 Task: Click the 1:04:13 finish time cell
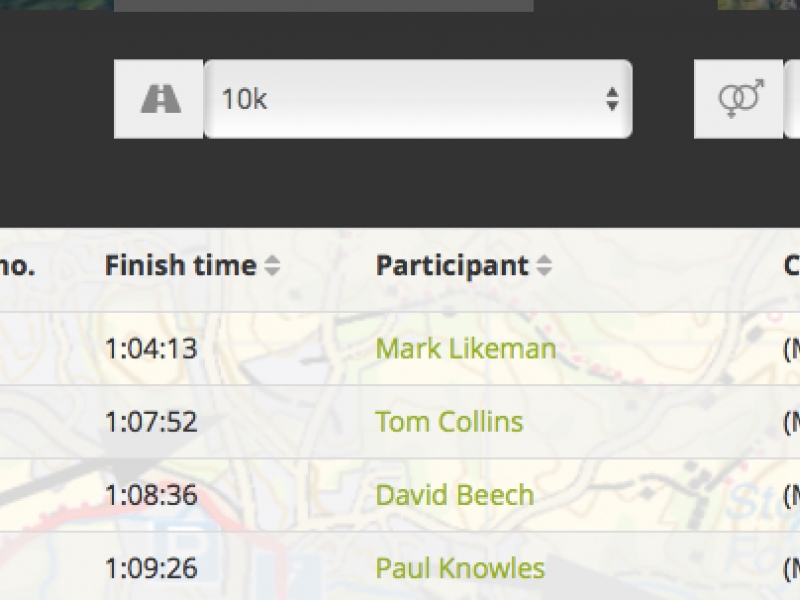coord(151,349)
